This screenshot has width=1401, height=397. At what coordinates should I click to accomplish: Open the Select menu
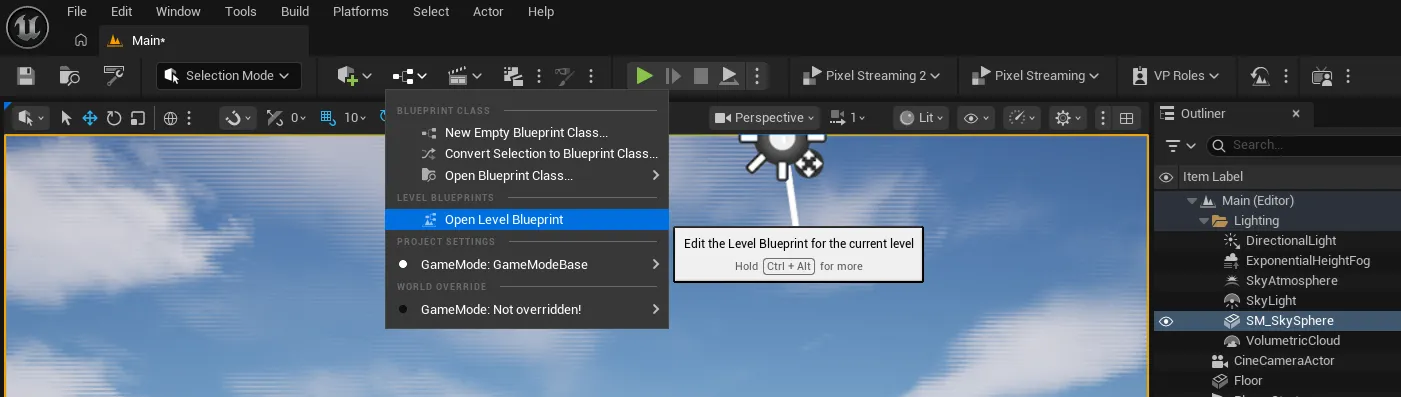click(x=431, y=11)
